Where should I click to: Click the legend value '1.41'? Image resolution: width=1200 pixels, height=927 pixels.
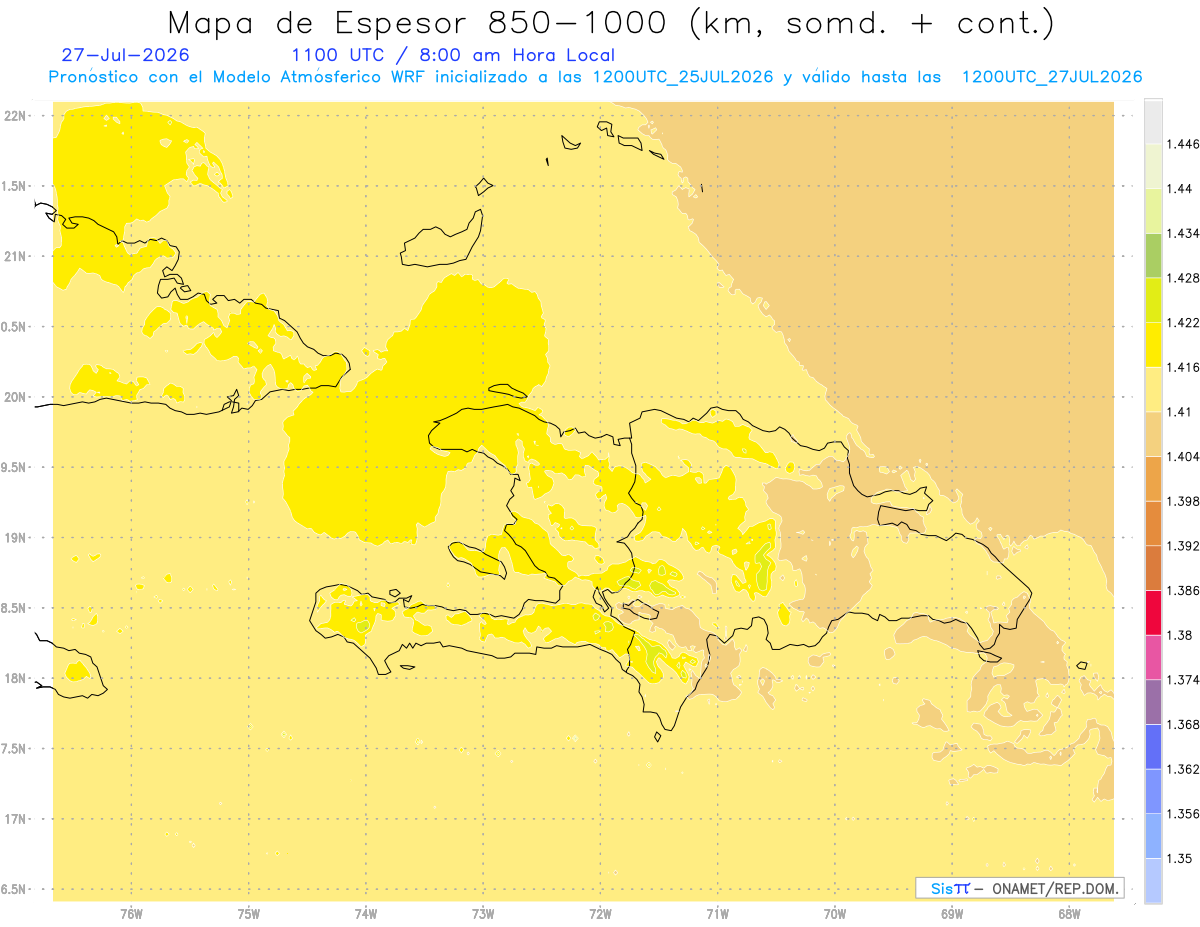coord(1179,412)
